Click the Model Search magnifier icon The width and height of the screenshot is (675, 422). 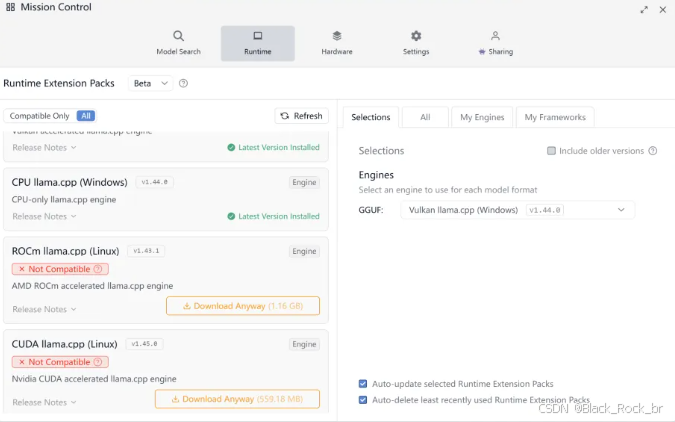(x=178, y=36)
